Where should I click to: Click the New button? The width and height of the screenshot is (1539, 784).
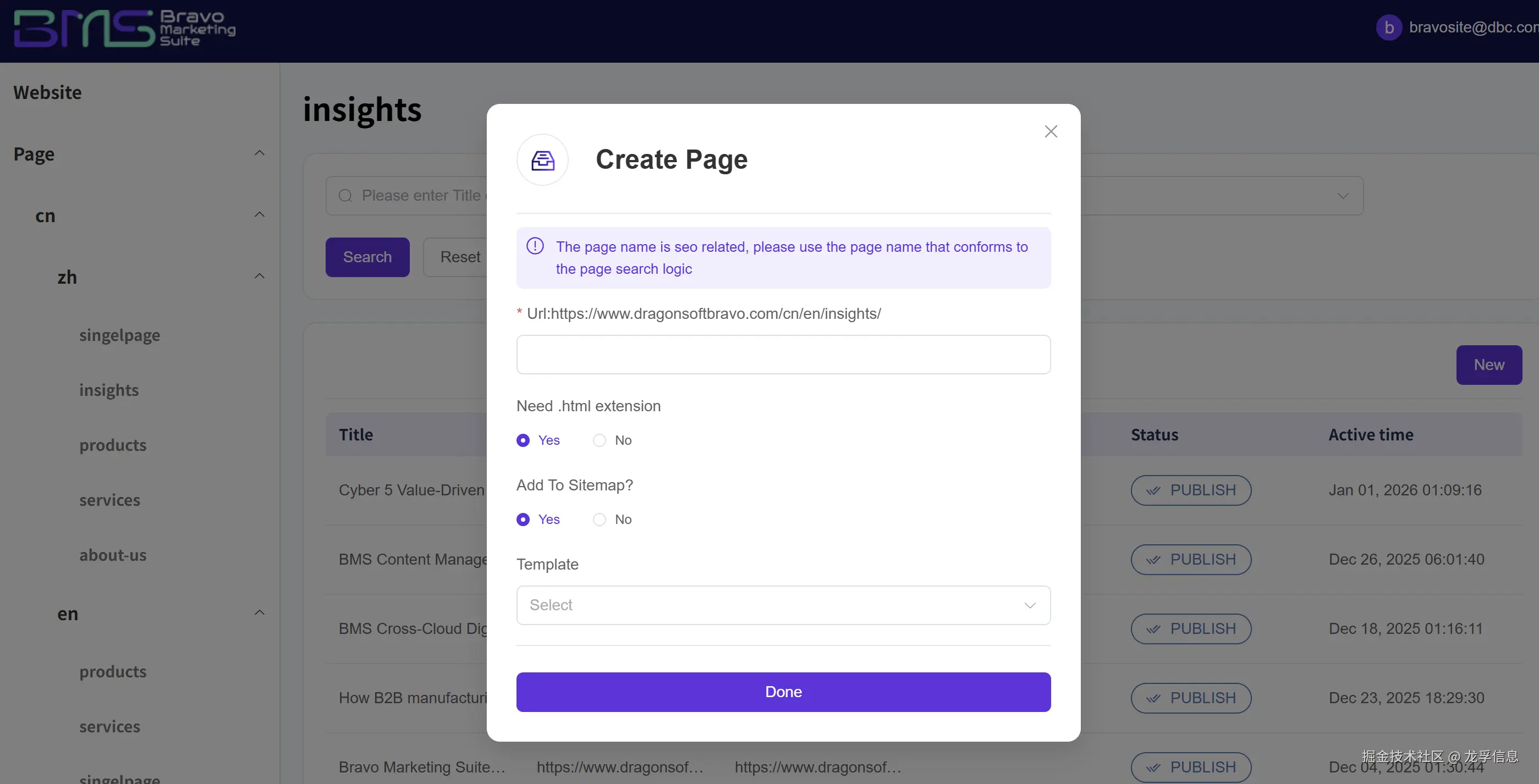pyautogui.click(x=1488, y=365)
